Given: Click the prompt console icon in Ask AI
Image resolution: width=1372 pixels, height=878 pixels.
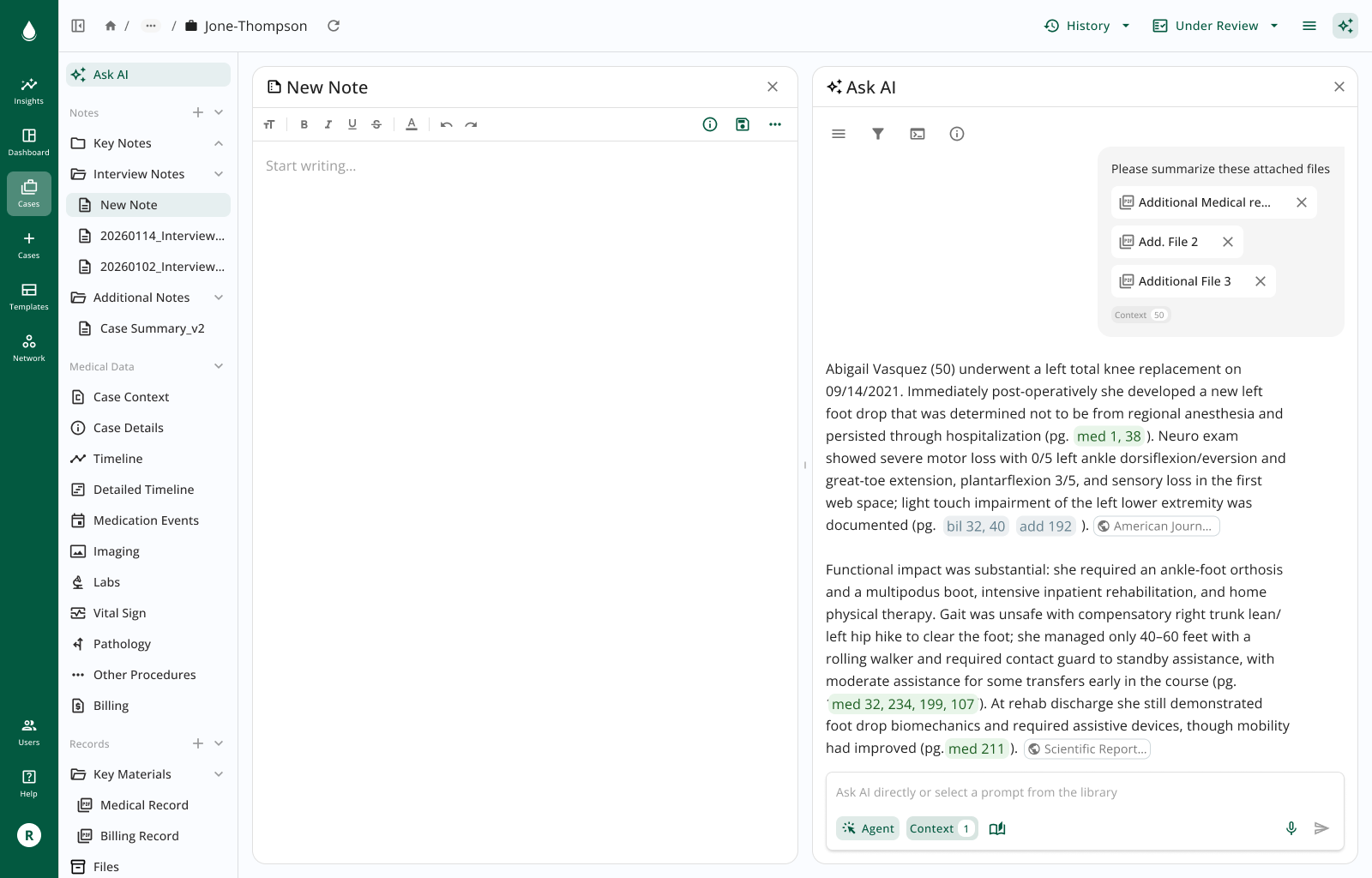Looking at the screenshot, I should 917,134.
